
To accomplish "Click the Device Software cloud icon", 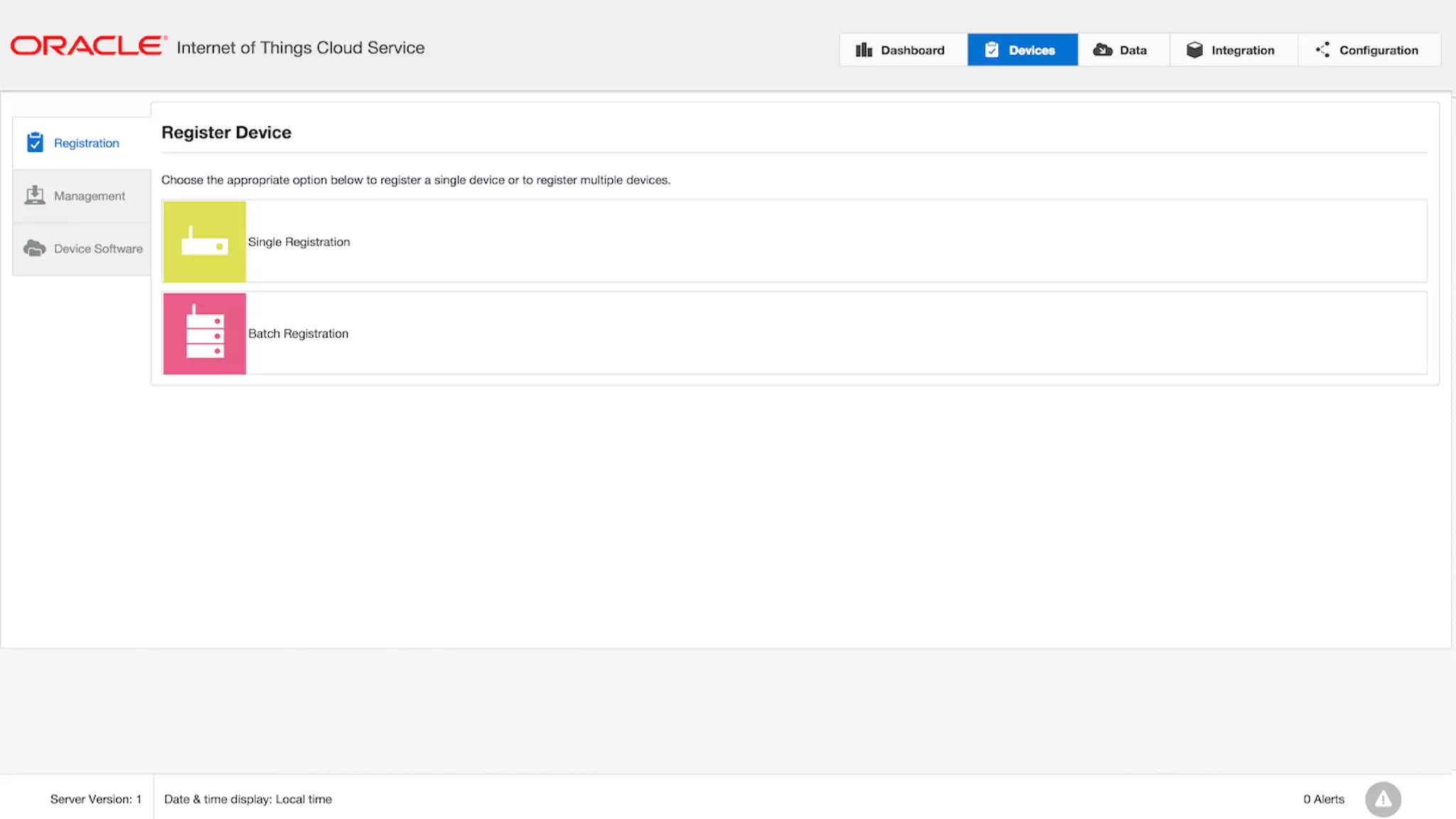I will [x=35, y=248].
